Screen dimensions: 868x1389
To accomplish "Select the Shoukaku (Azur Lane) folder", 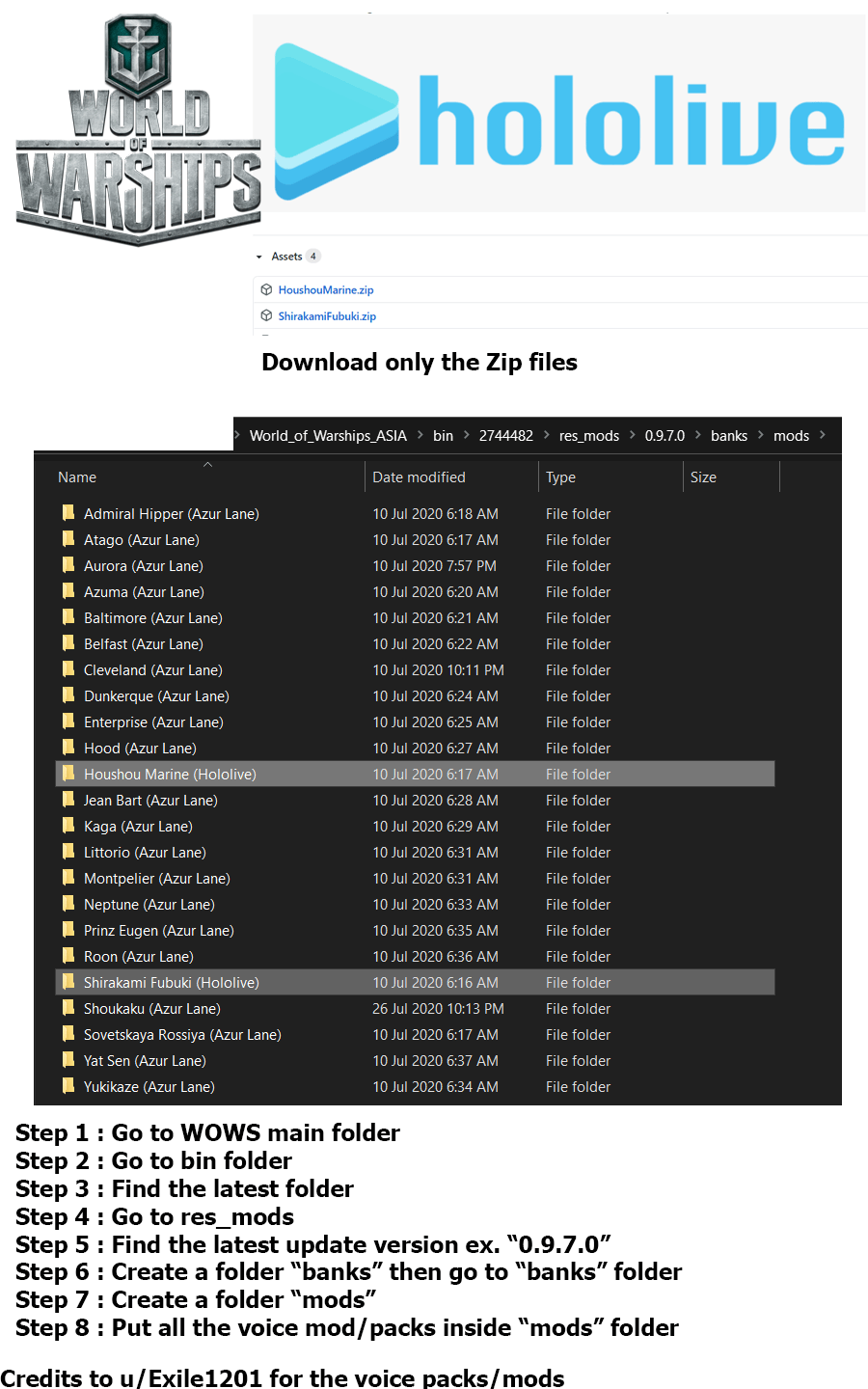I will pos(415,1008).
